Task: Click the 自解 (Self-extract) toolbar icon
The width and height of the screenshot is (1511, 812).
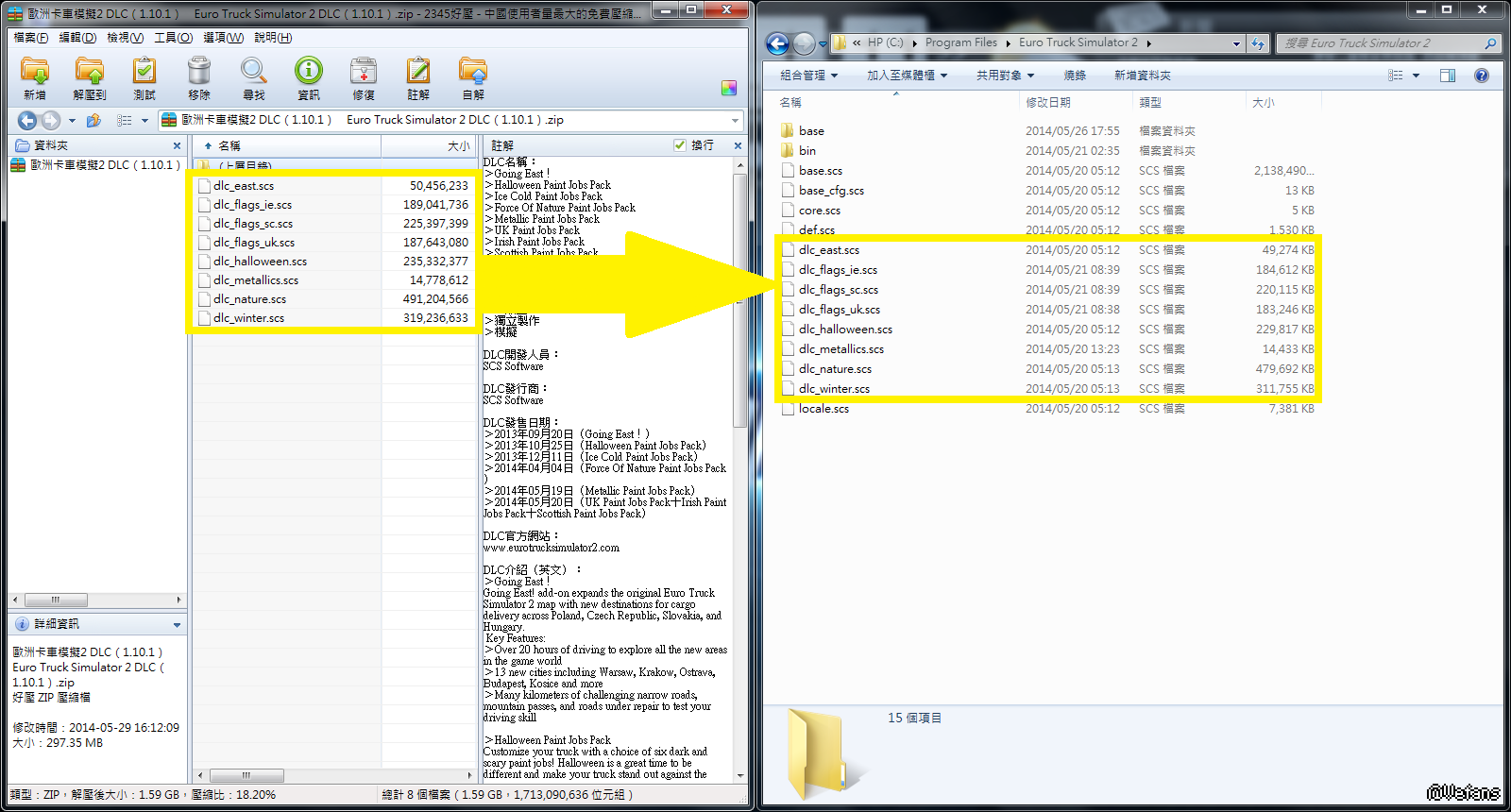Action: tap(473, 78)
